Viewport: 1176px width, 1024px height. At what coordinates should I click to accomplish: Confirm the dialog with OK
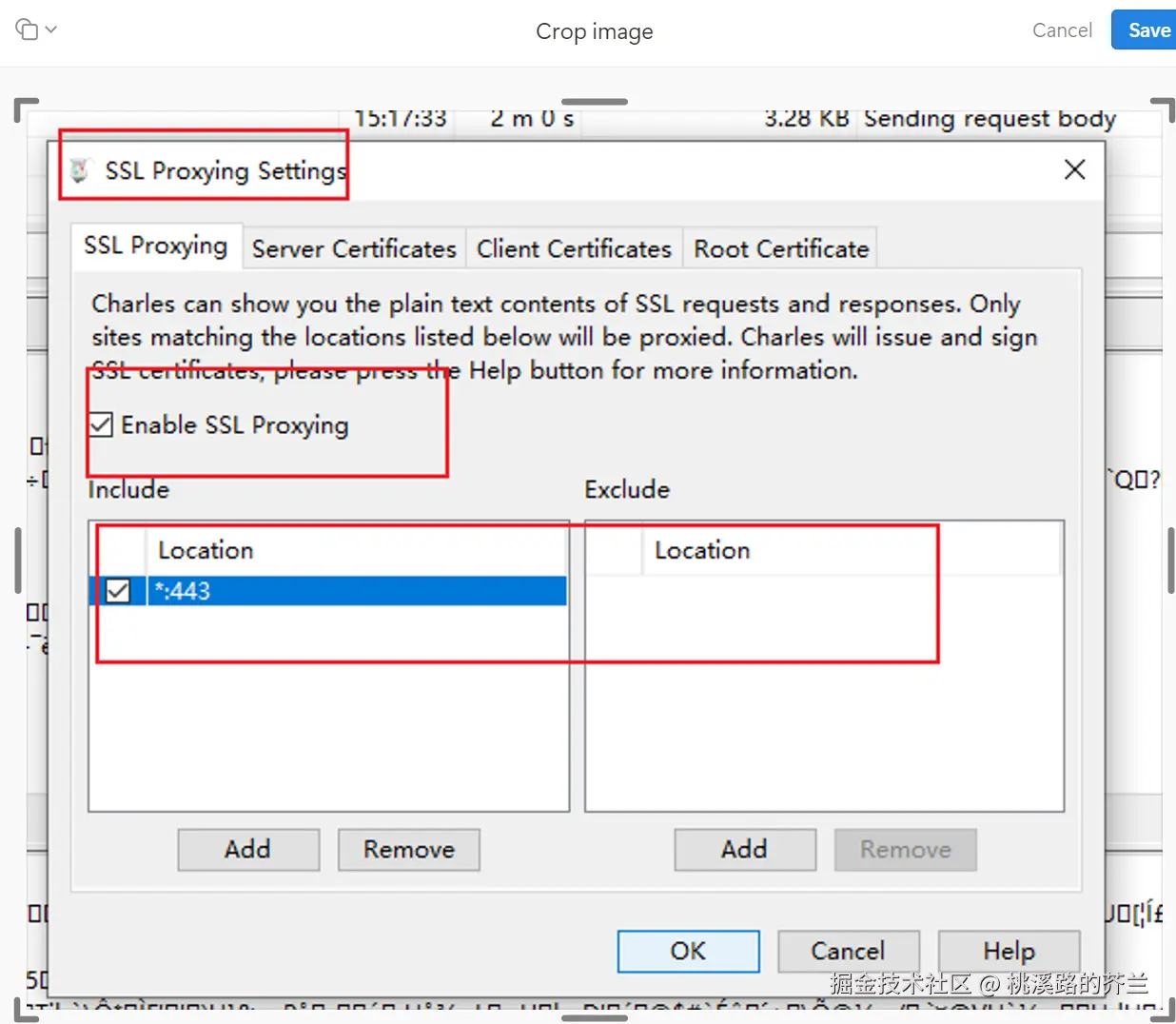[689, 951]
